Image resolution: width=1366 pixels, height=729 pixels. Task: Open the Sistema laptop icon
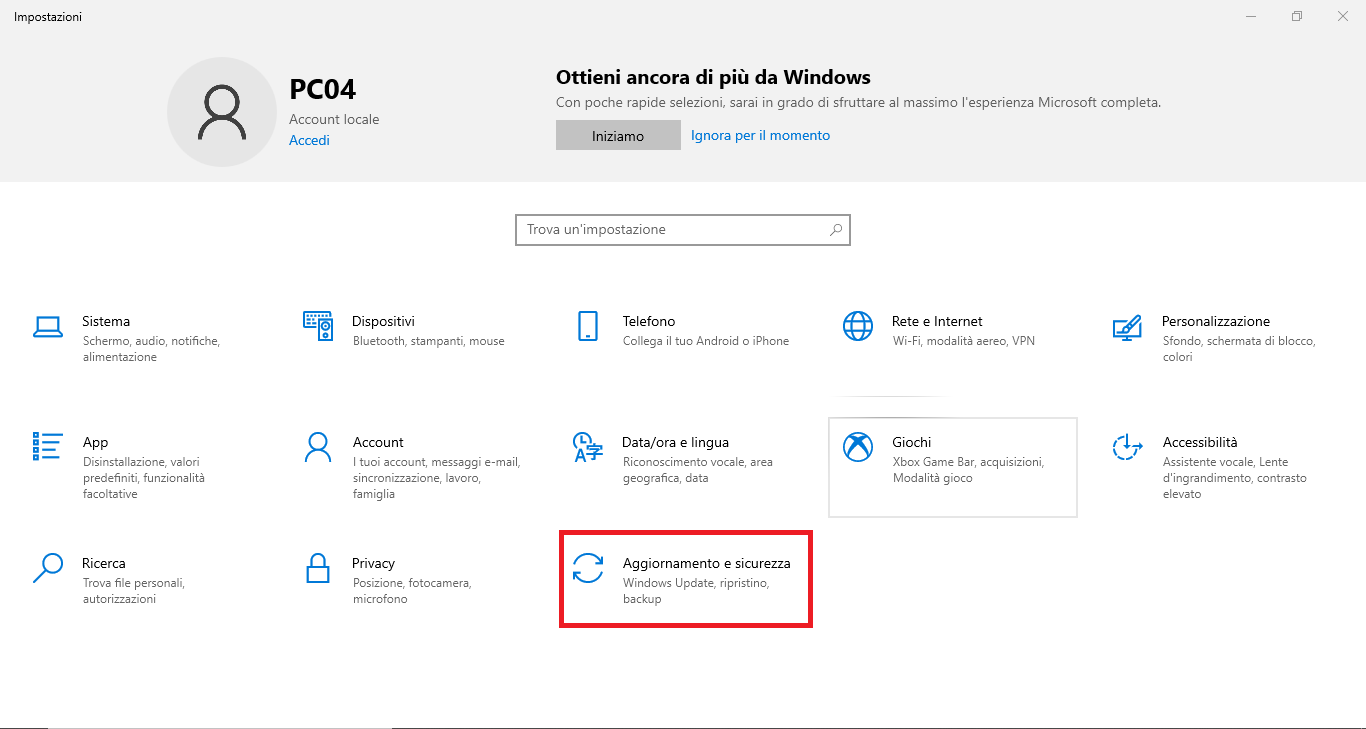coord(48,326)
